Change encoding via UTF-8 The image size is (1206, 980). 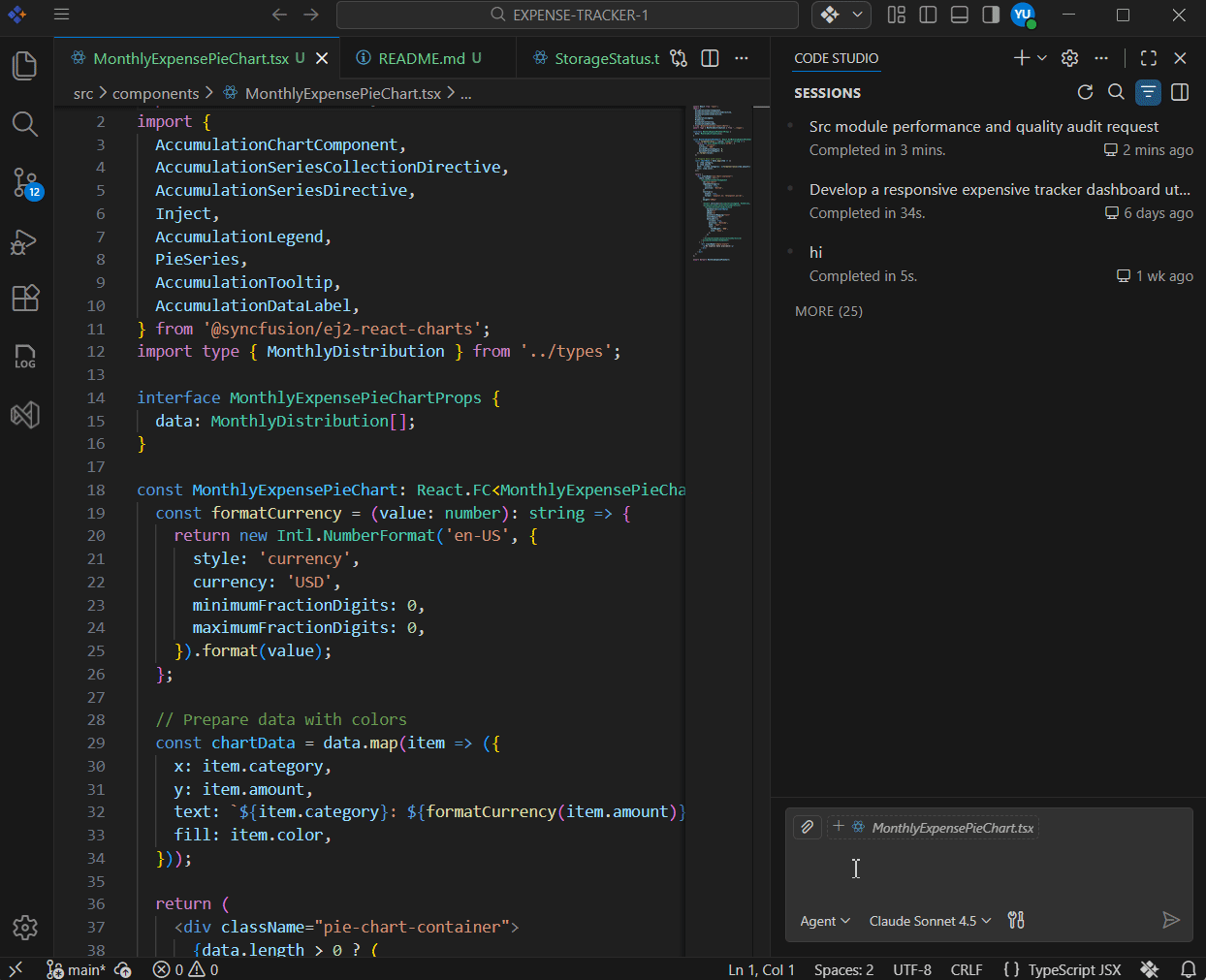912,969
